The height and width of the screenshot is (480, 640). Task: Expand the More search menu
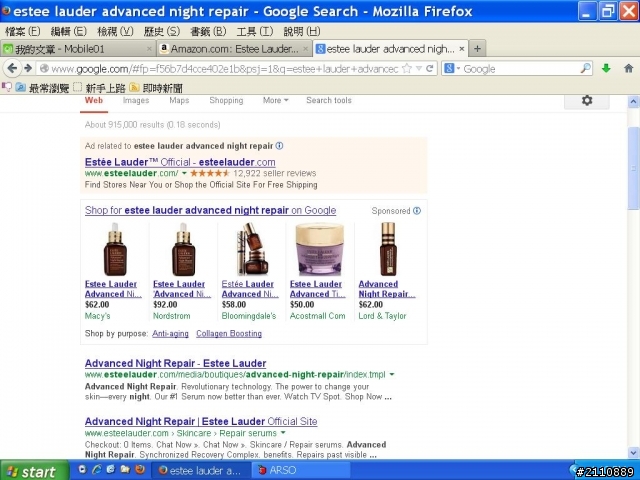(x=276, y=100)
